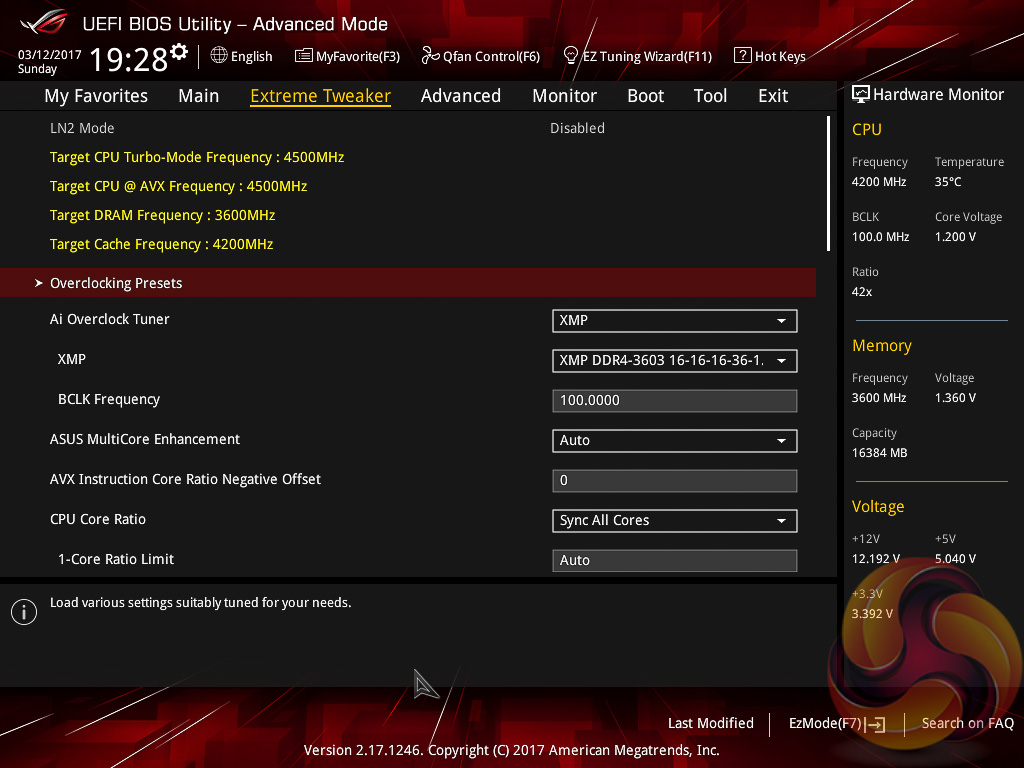Click English language button

tap(242, 56)
